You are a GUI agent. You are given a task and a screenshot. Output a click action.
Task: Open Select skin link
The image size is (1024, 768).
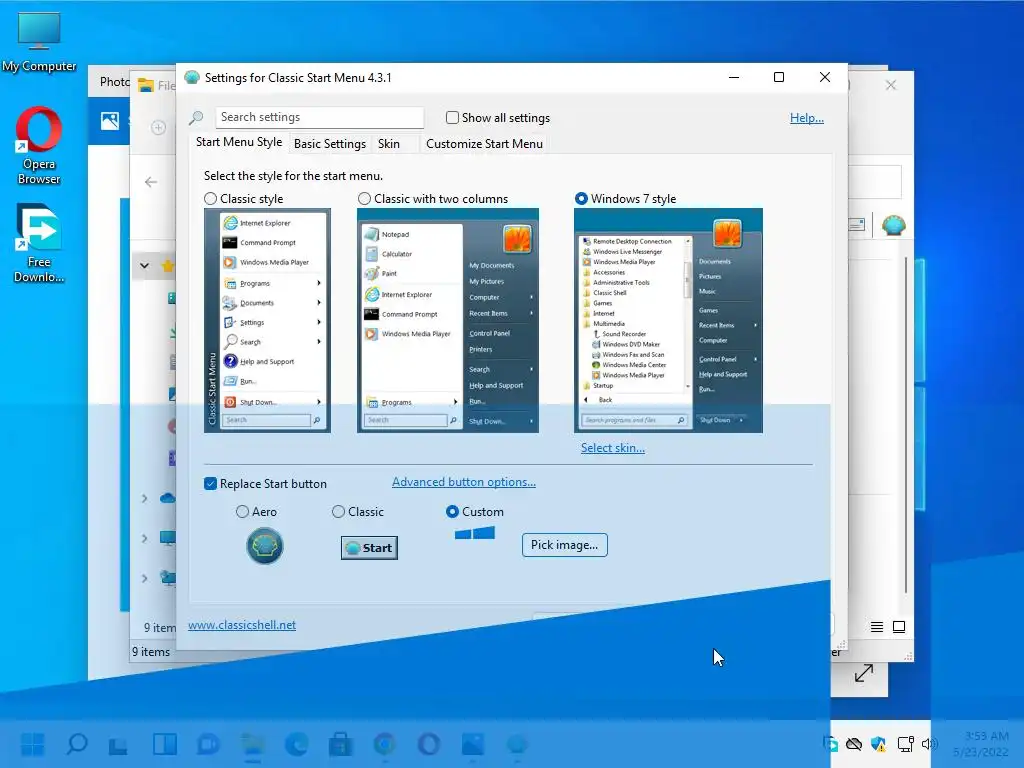click(x=613, y=448)
